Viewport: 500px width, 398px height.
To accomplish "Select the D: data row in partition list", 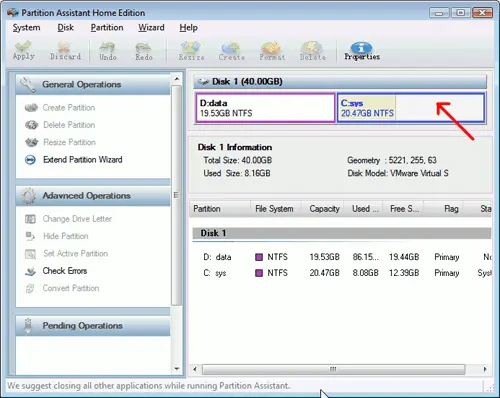I will [x=342, y=257].
